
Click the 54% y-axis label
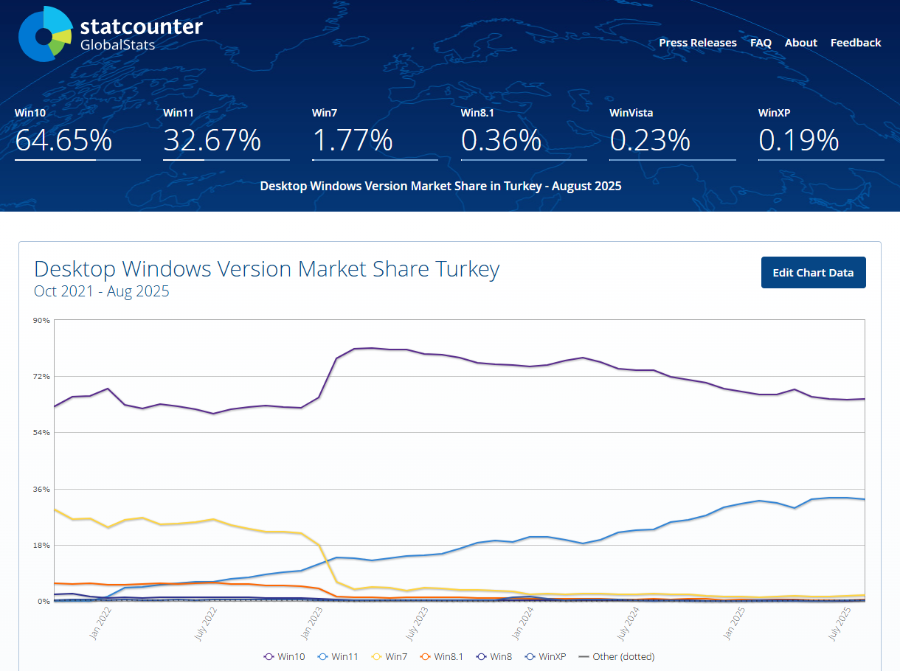click(x=41, y=432)
